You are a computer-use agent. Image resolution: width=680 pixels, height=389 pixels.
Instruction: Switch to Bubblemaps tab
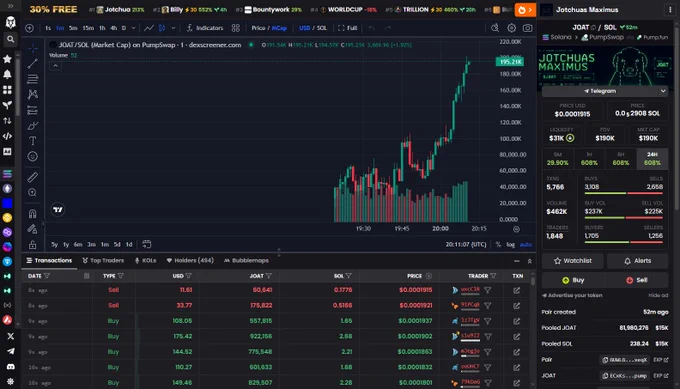coord(246,261)
